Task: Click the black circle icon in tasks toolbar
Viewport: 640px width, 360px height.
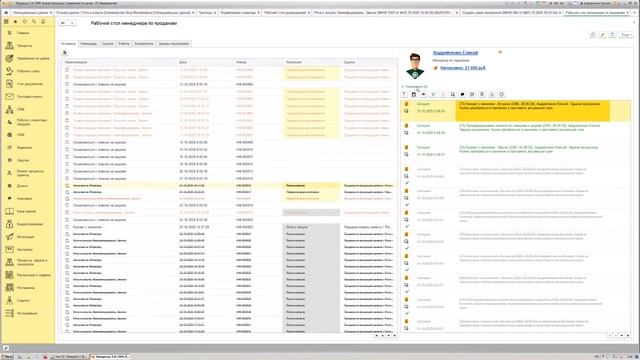Action: click(x=462, y=94)
